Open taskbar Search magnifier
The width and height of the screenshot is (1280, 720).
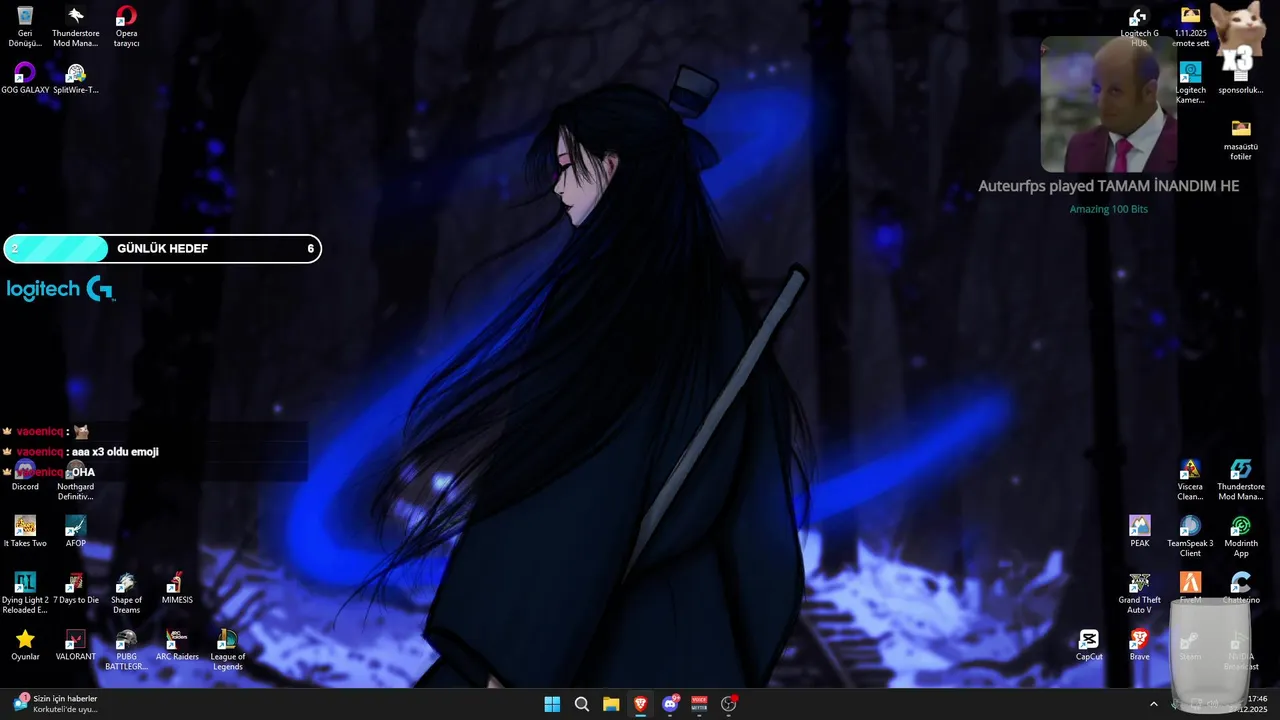582,704
